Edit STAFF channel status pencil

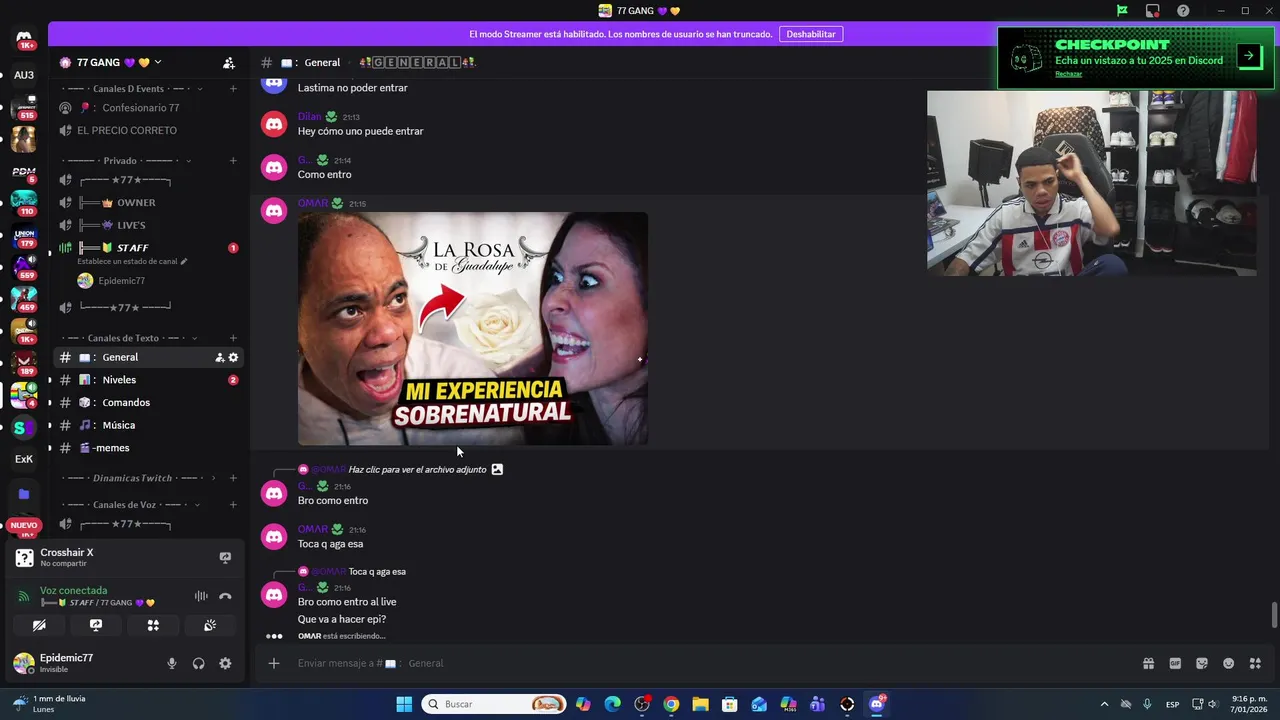click(183, 262)
